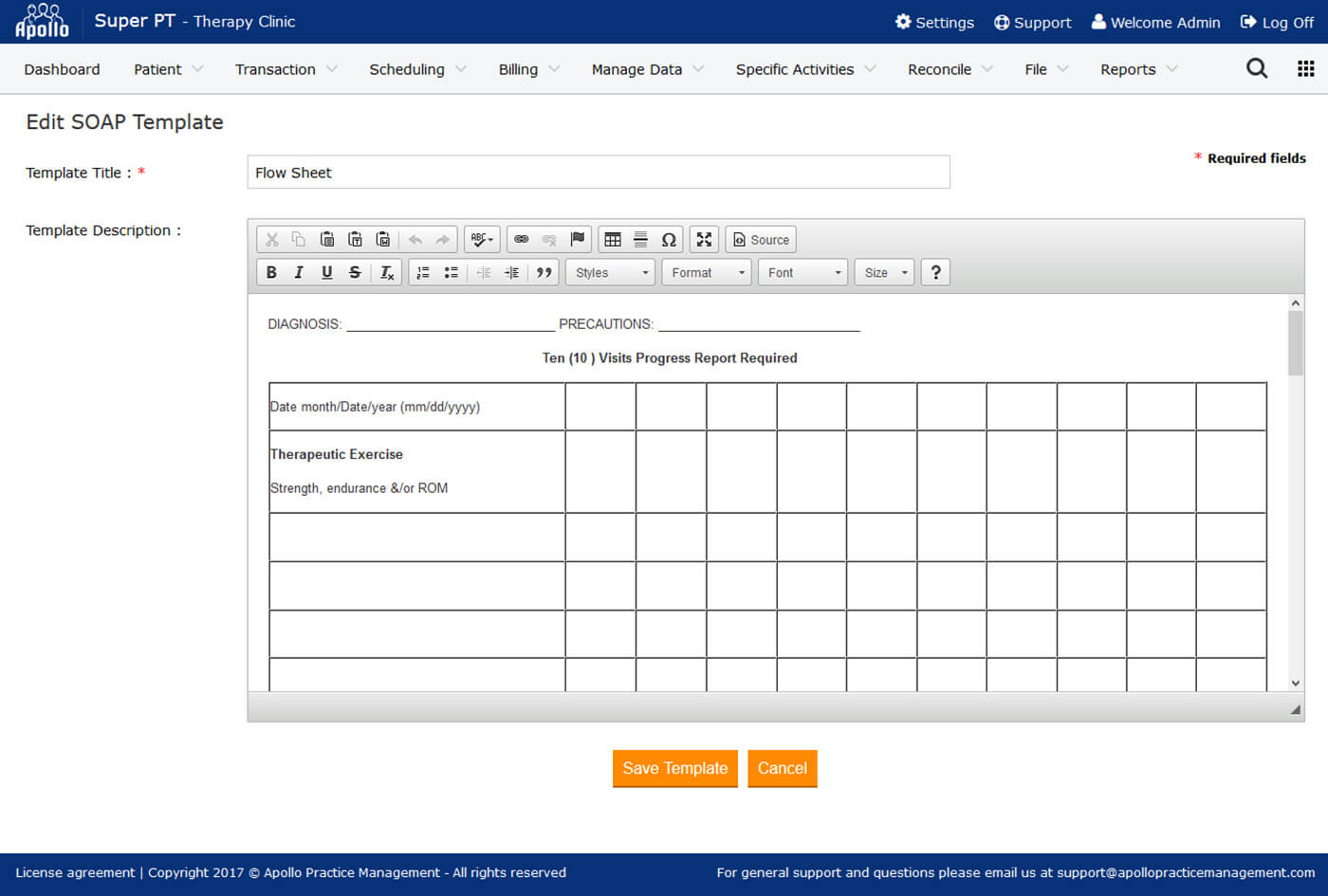Click the Anchor flag icon
1328x896 pixels.
click(x=577, y=240)
